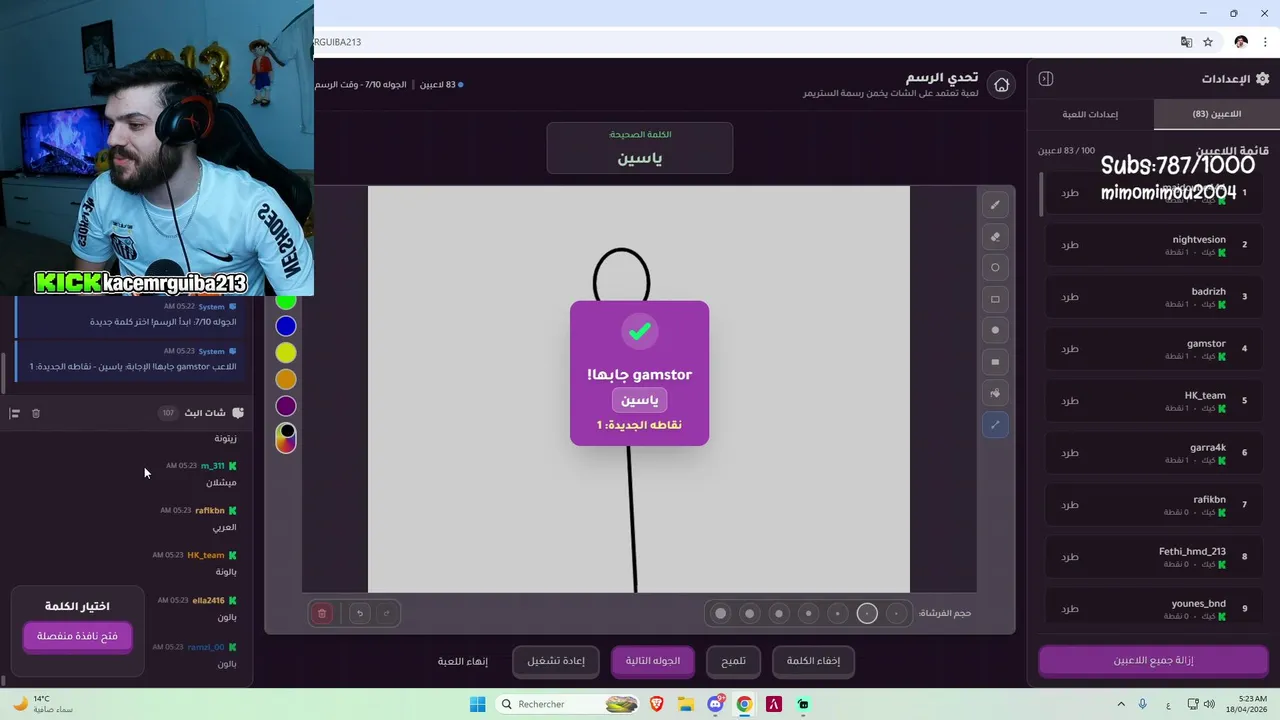Click the browser address bar

tap(740, 42)
